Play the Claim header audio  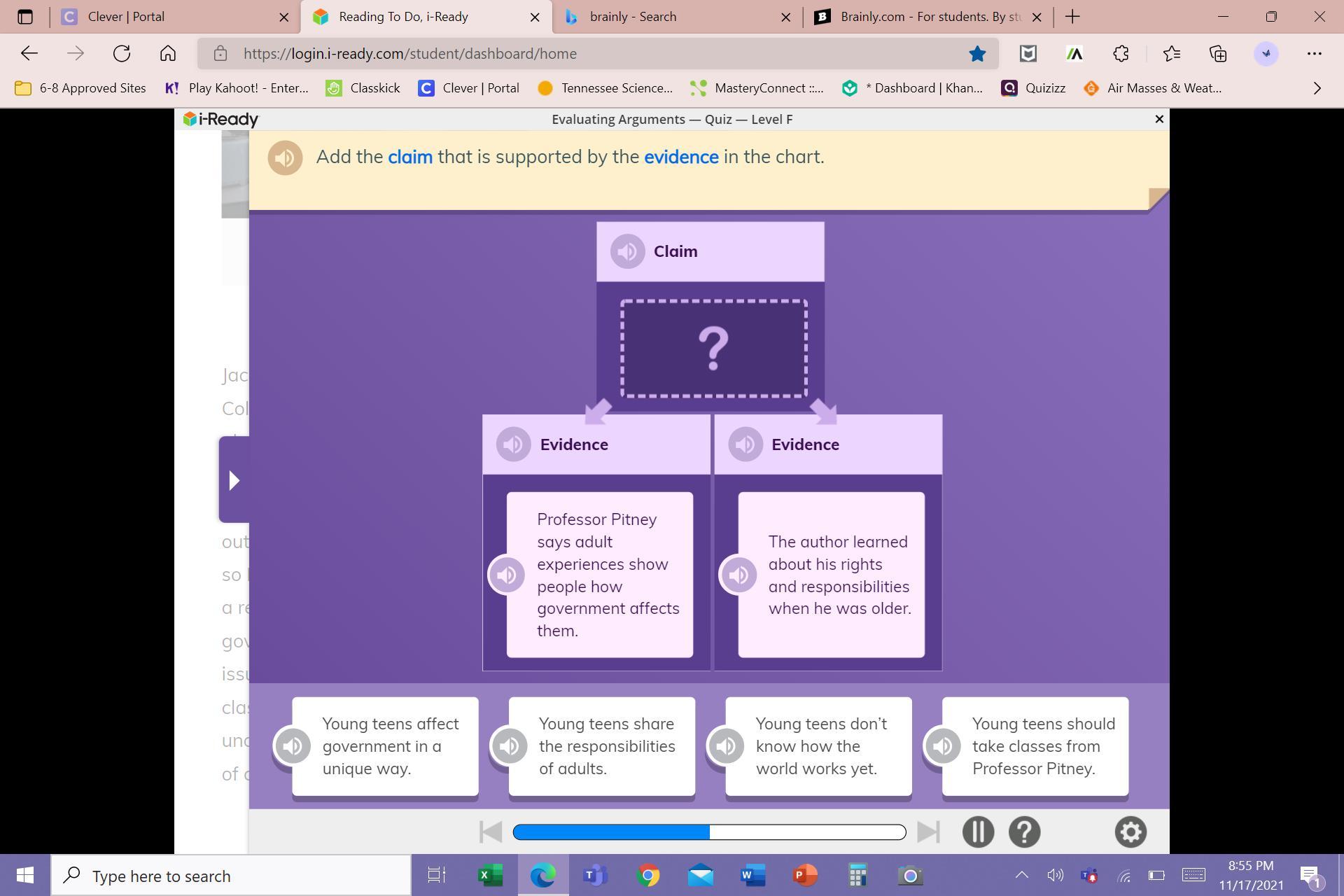pyautogui.click(x=627, y=251)
